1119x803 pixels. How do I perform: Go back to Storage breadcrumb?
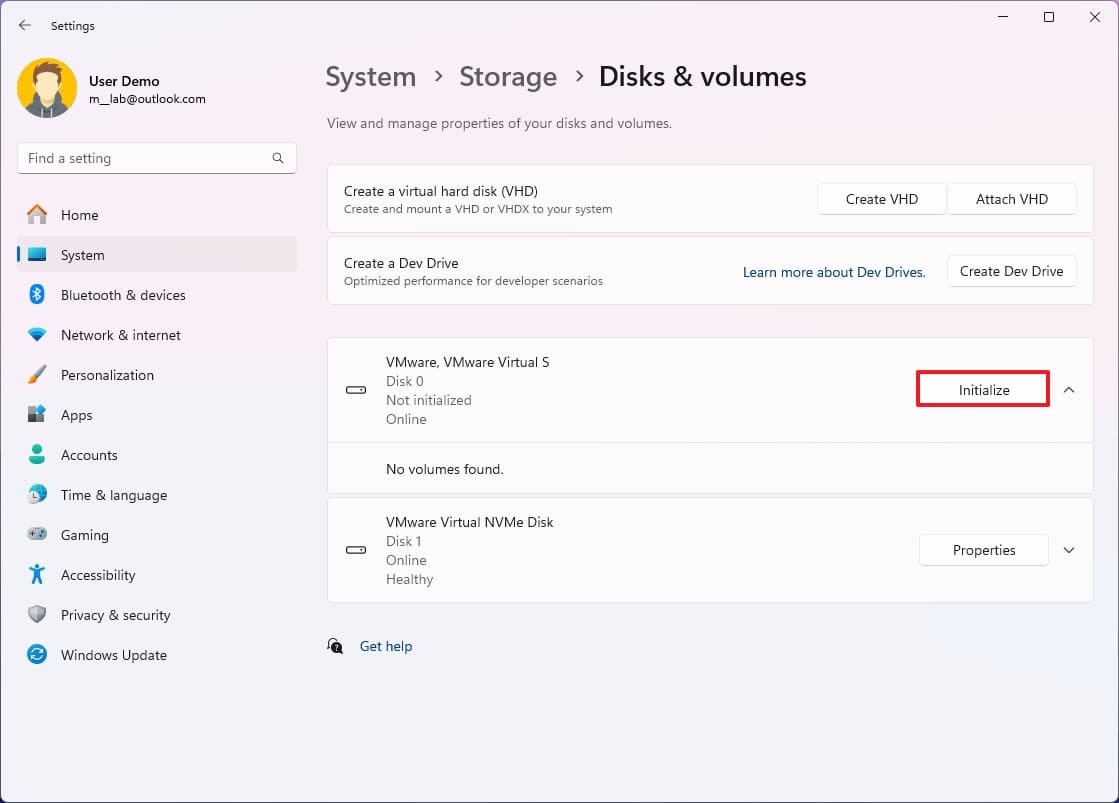point(508,76)
